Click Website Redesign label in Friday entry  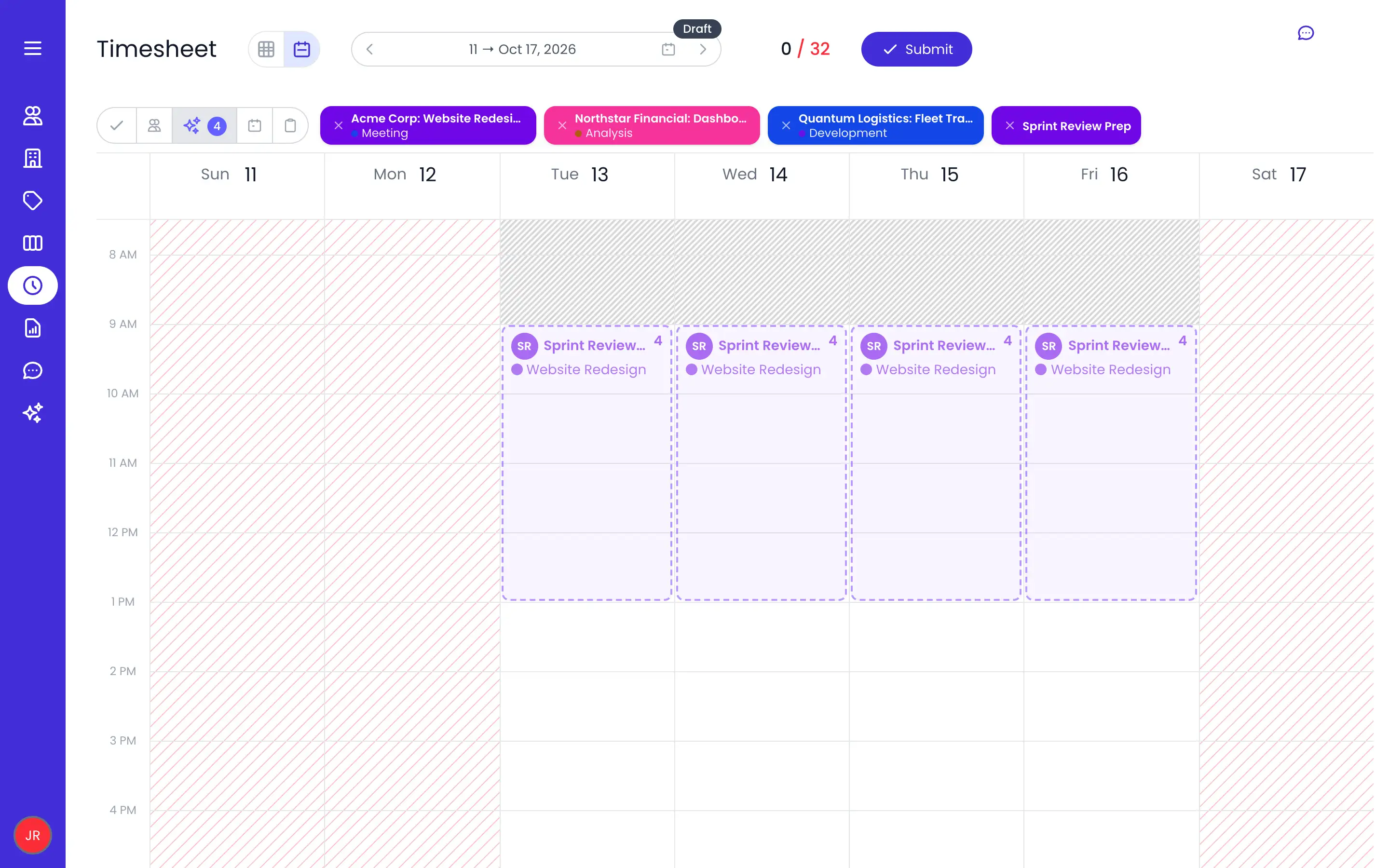(1111, 370)
